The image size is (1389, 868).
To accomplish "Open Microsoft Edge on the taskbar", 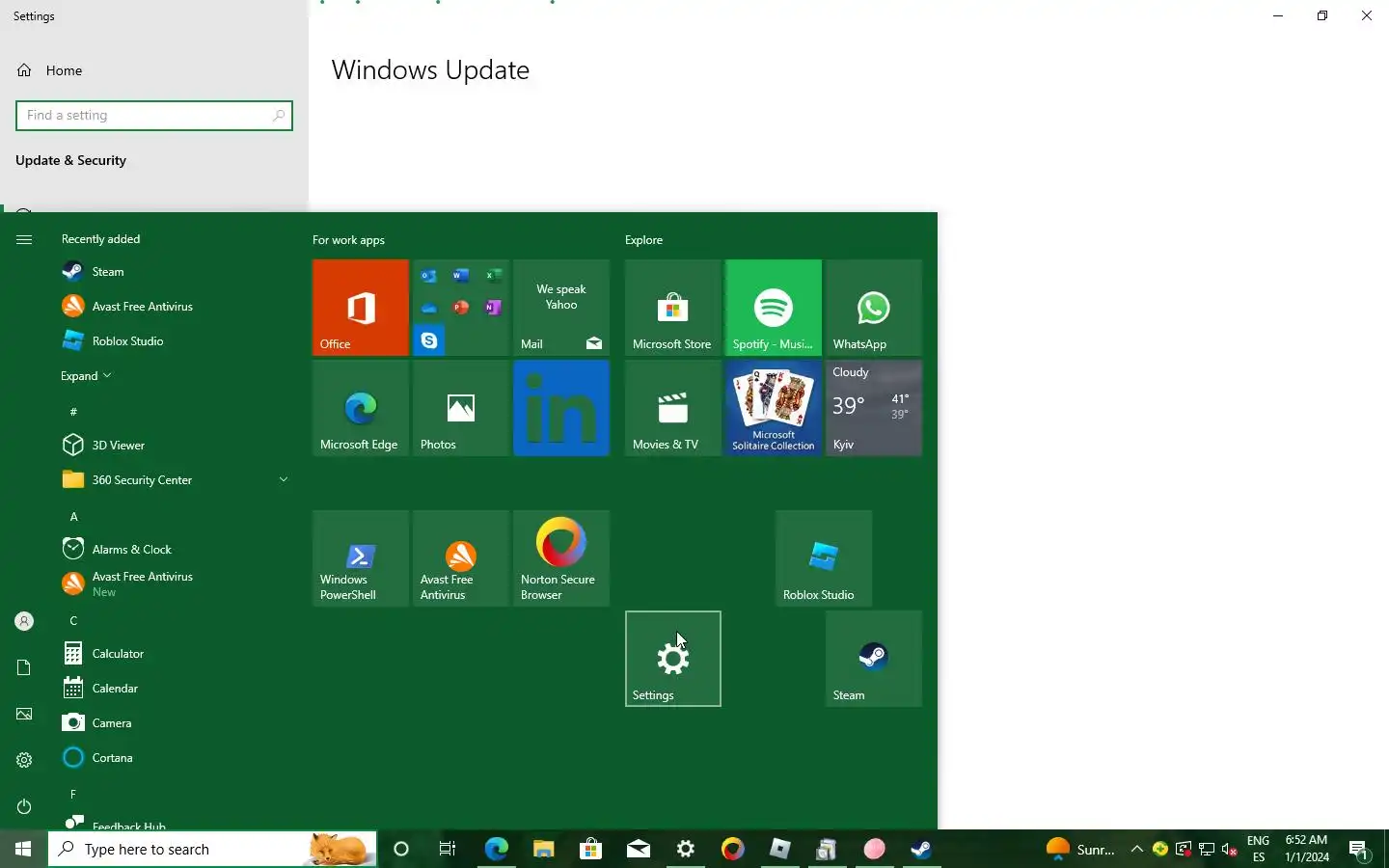I will pos(496,850).
